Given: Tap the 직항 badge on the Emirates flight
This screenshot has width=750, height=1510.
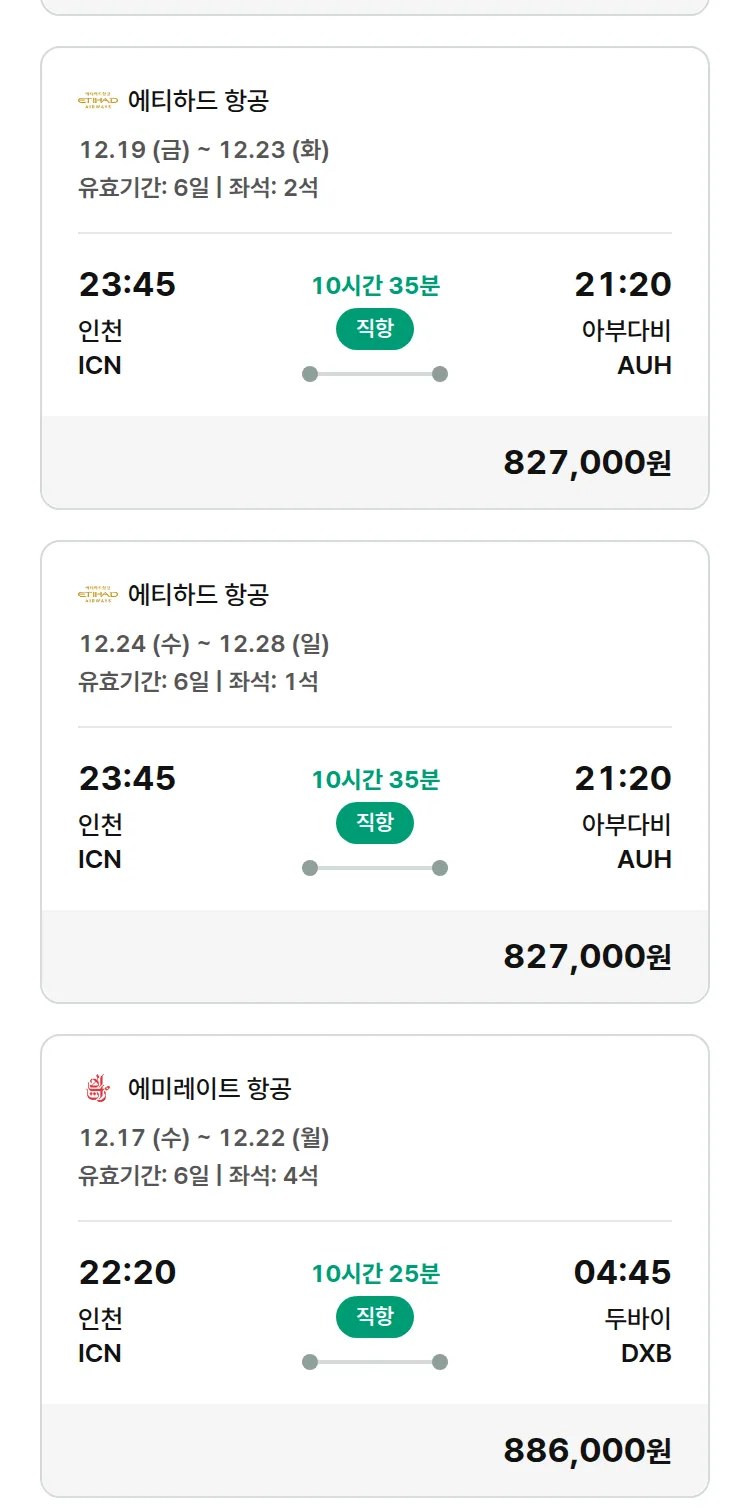Looking at the screenshot, I should [375, 1317].
